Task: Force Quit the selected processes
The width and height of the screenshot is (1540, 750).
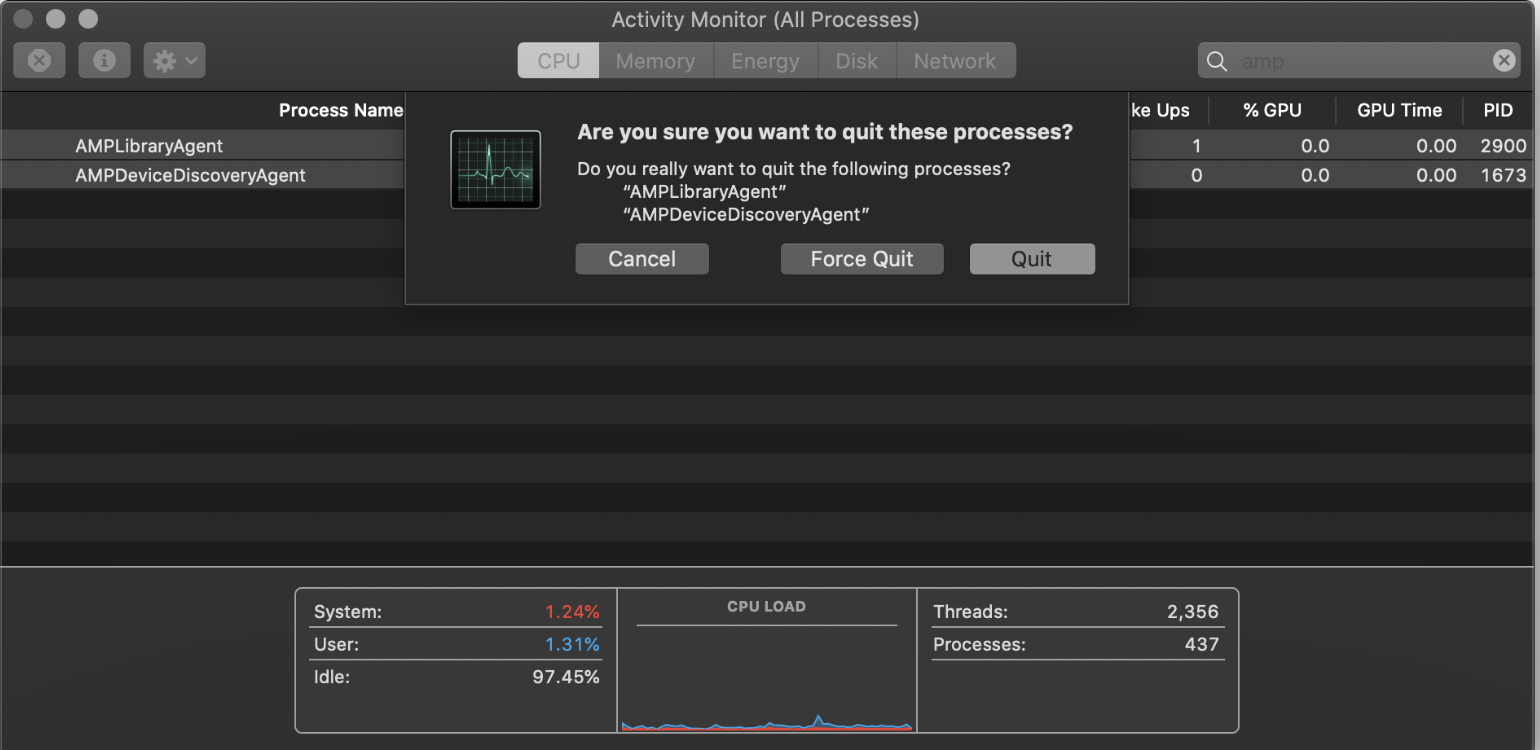Action: (861, 258)
